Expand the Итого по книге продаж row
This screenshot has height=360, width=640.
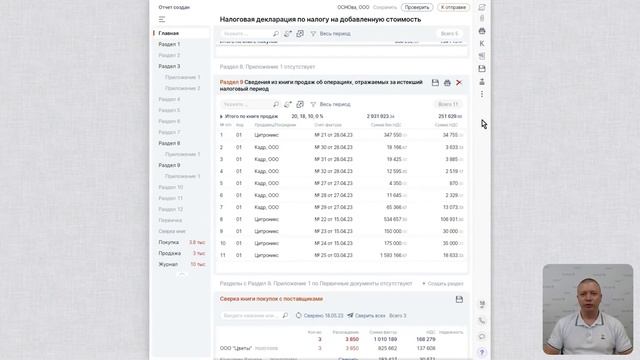[221, 117]
